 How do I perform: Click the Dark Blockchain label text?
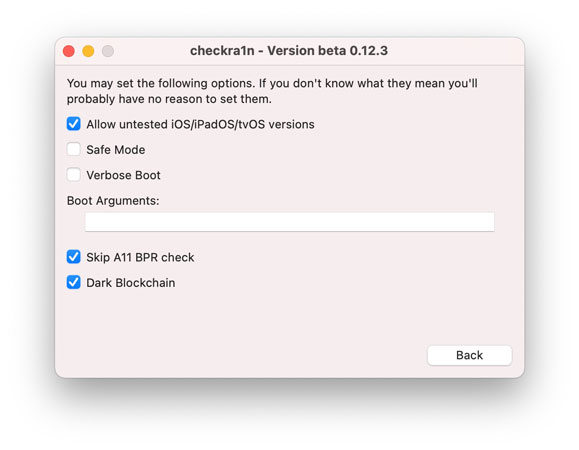click(131, 283)
